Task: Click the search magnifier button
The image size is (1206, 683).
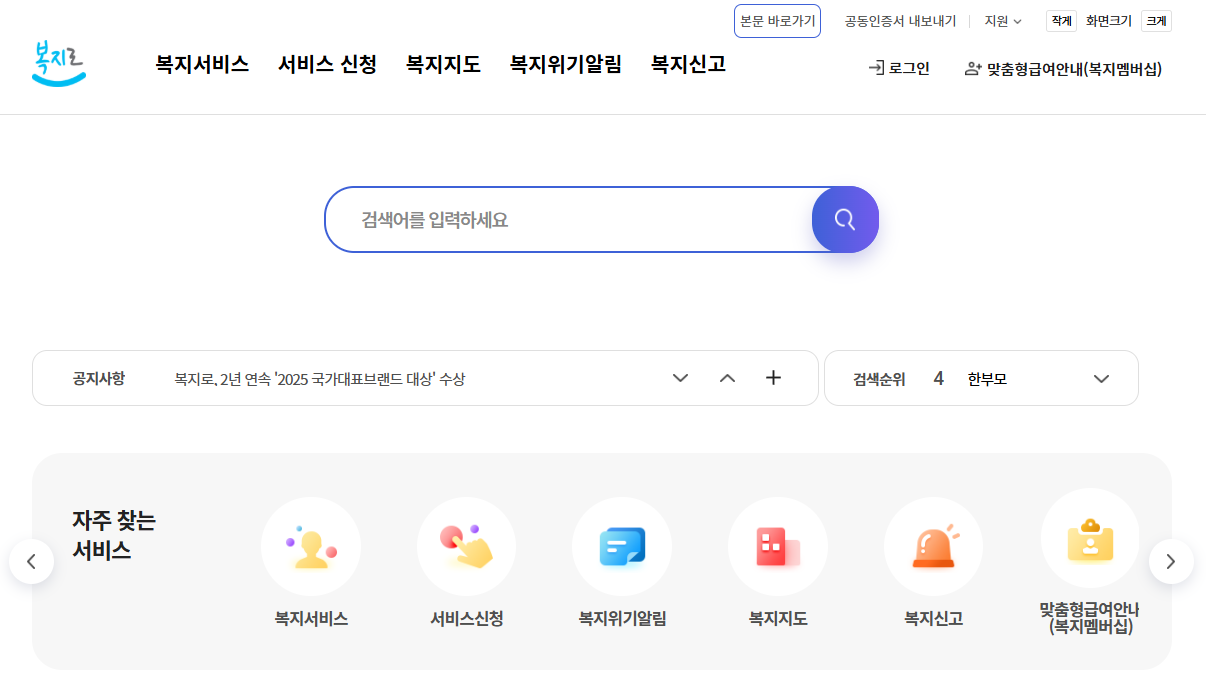Action: click(x=845, y=219)
